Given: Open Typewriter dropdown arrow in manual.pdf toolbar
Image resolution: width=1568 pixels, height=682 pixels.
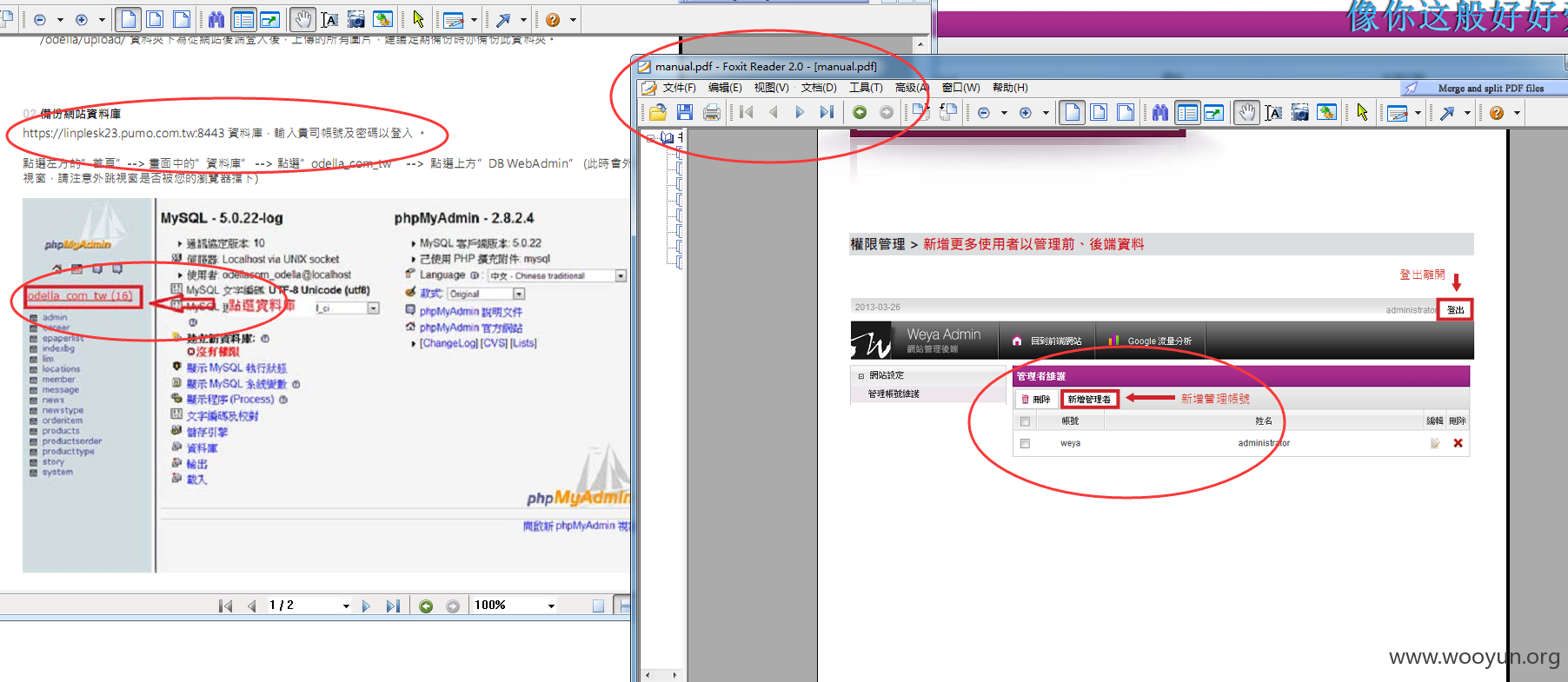Looking at the screenshot, I should tap(1418, 113).
